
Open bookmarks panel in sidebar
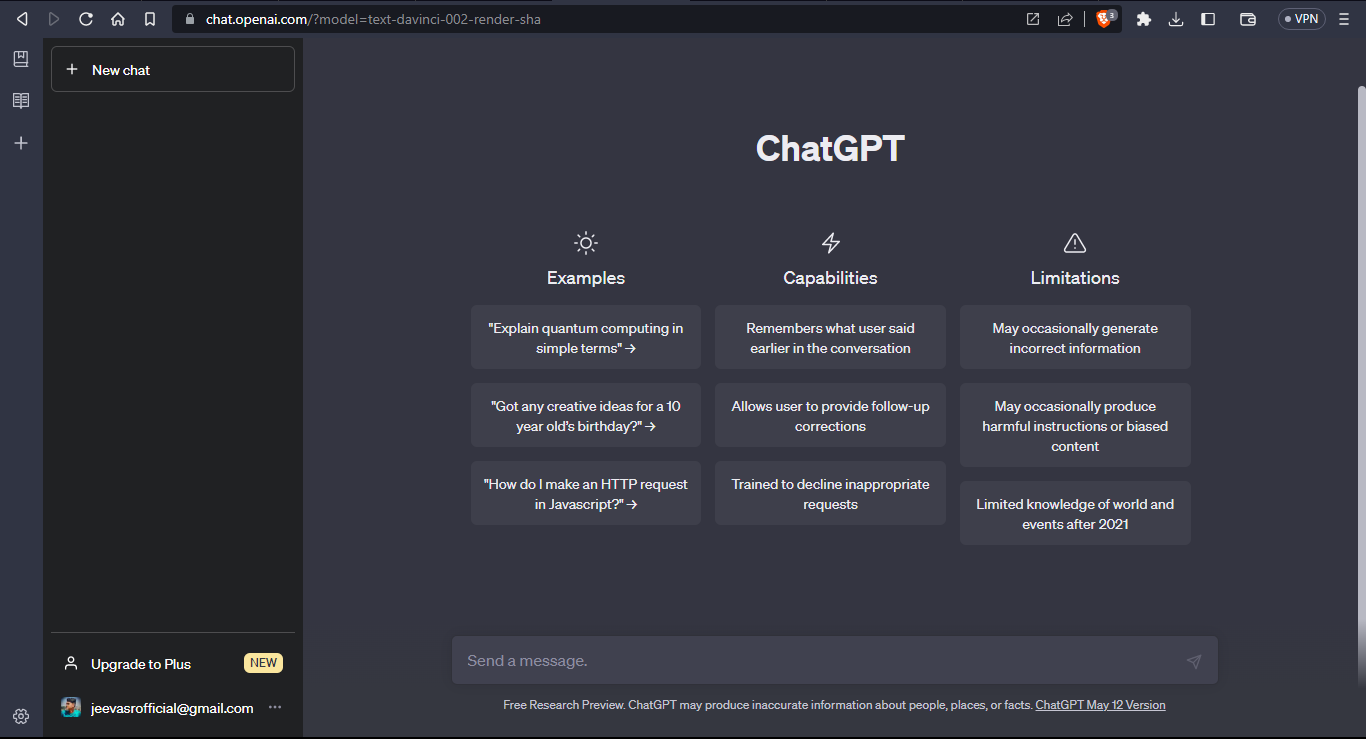click(21, 59)
